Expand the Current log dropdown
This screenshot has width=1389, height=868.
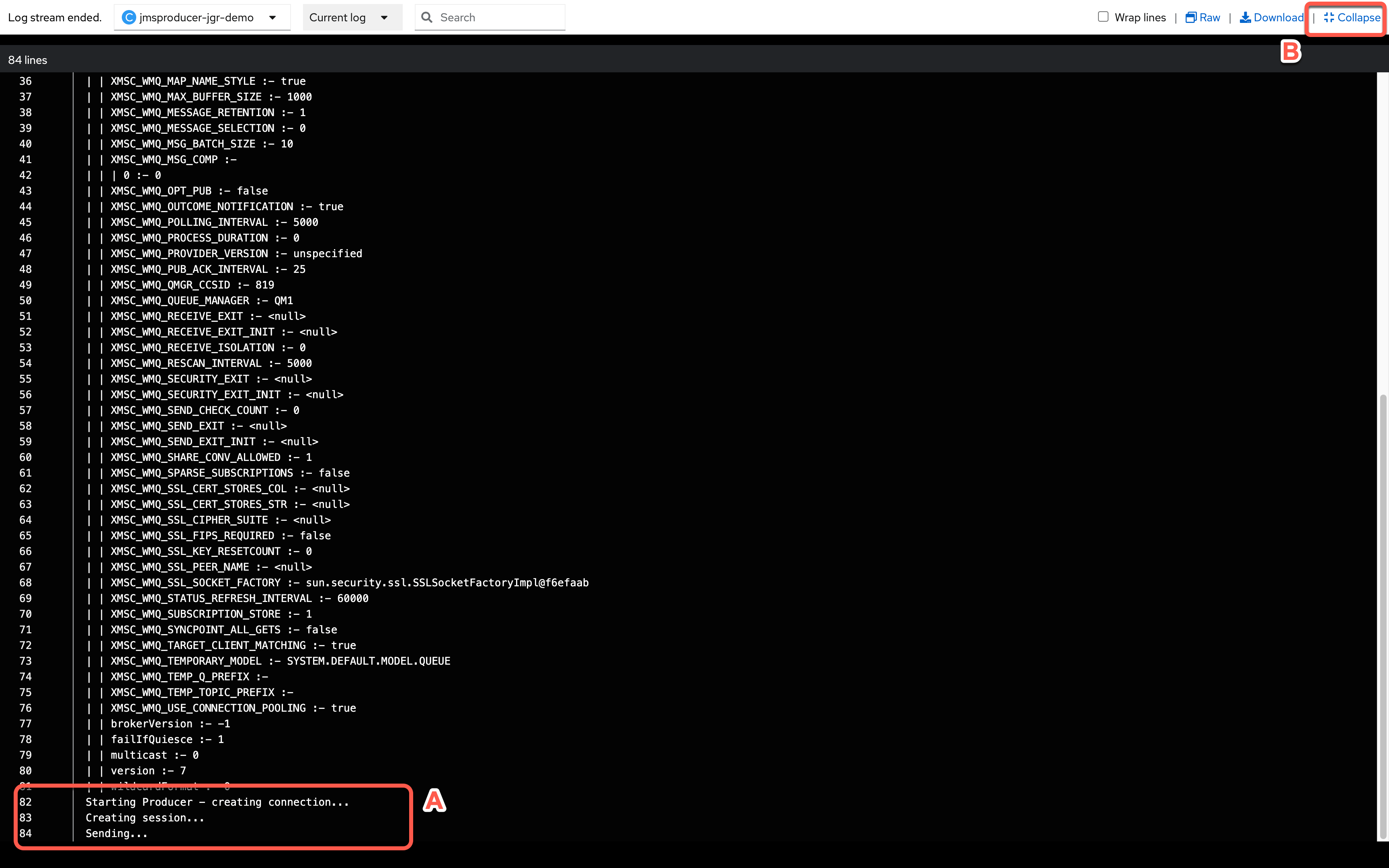pos(338,17)
